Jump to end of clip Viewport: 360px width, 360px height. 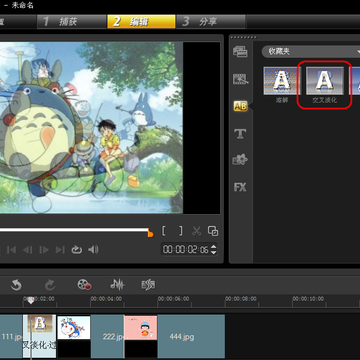click(x=60, y=250)
